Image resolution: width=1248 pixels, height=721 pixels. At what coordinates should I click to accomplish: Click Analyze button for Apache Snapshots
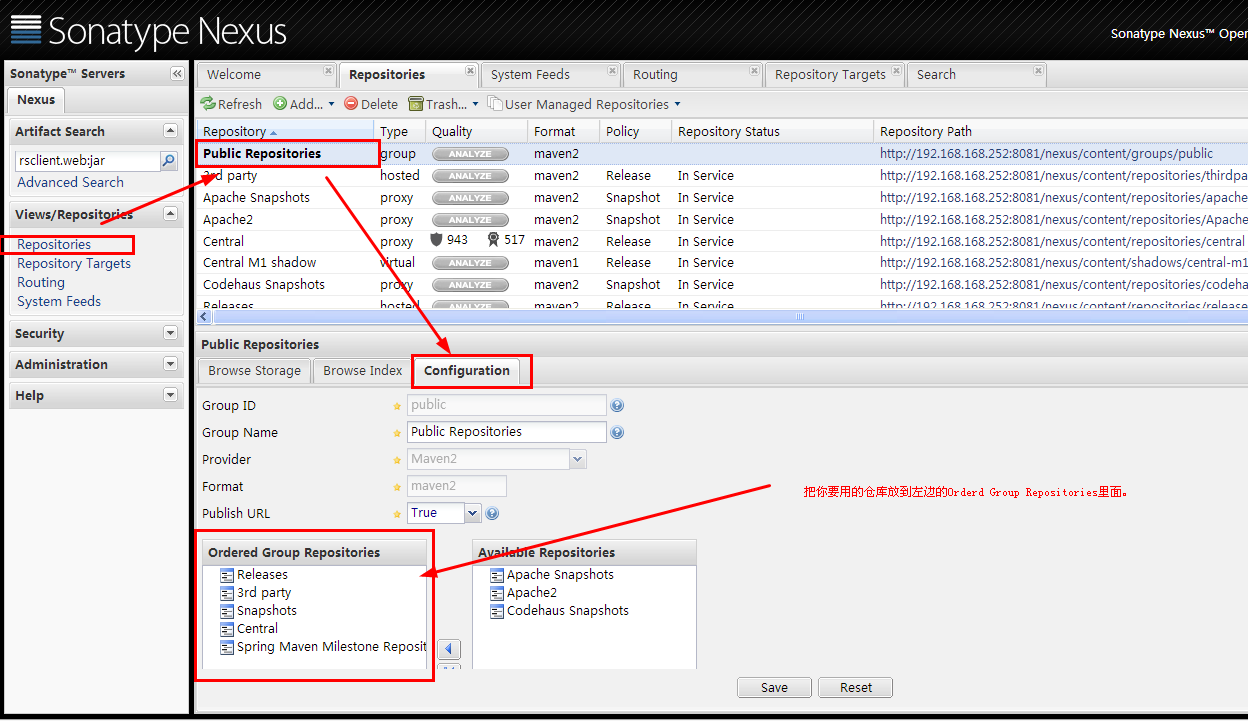coord(470,198)
